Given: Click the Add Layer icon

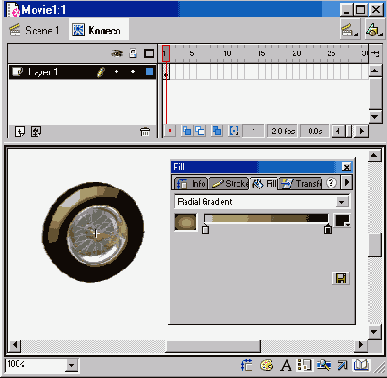Looking at the screenshot, I should point(20,132).
